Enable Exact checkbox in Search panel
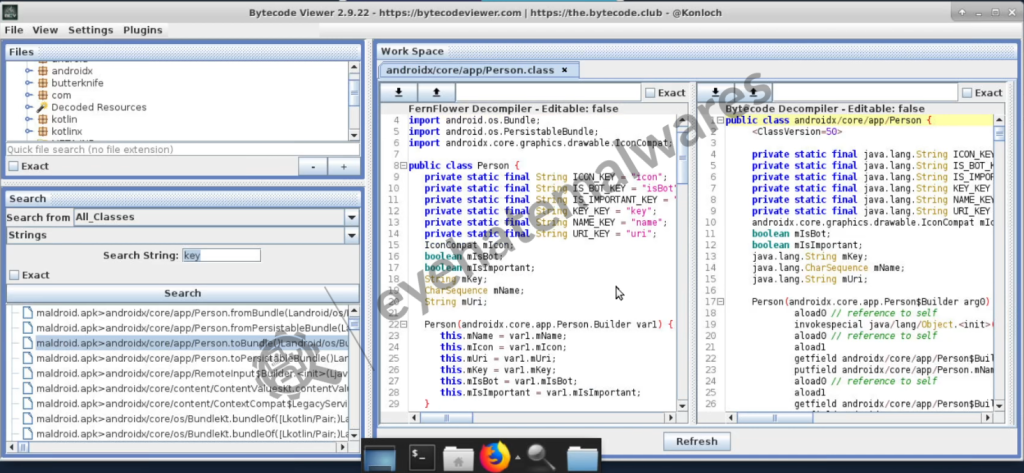This screenshot has width=1024, height=473. click(x=14, y=275)
